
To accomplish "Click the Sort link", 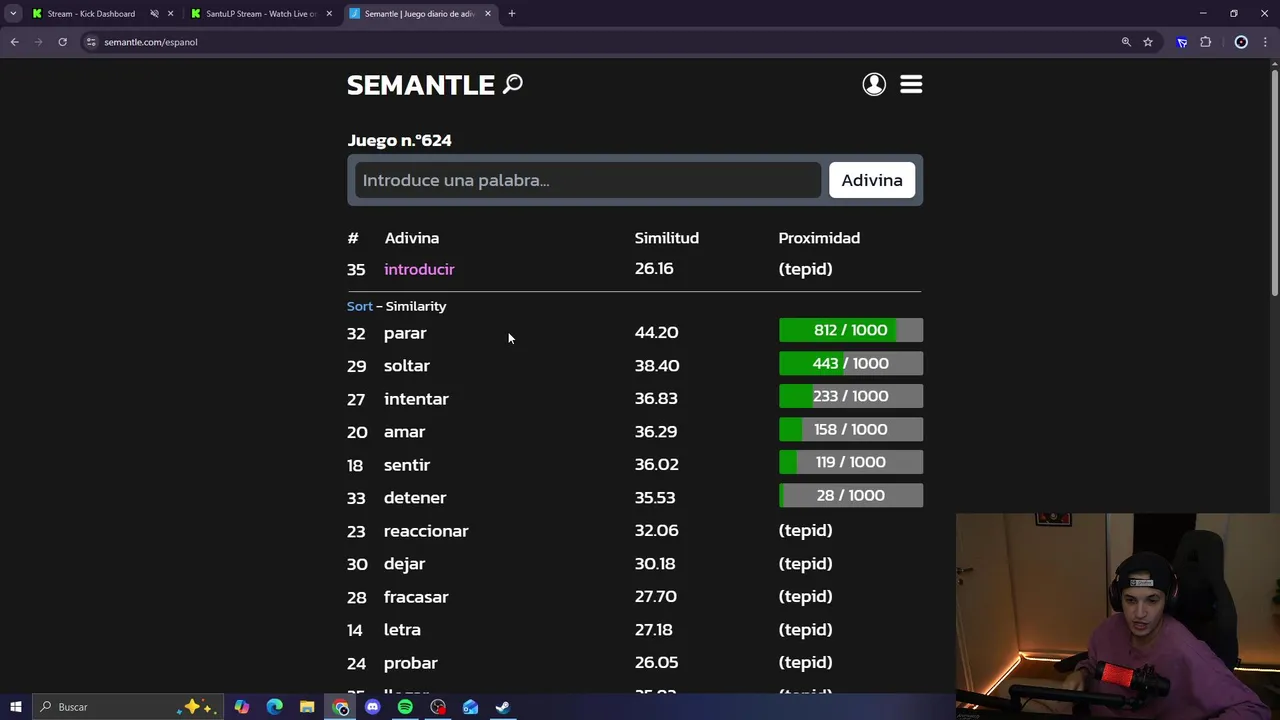I will [x=359, y=306].
